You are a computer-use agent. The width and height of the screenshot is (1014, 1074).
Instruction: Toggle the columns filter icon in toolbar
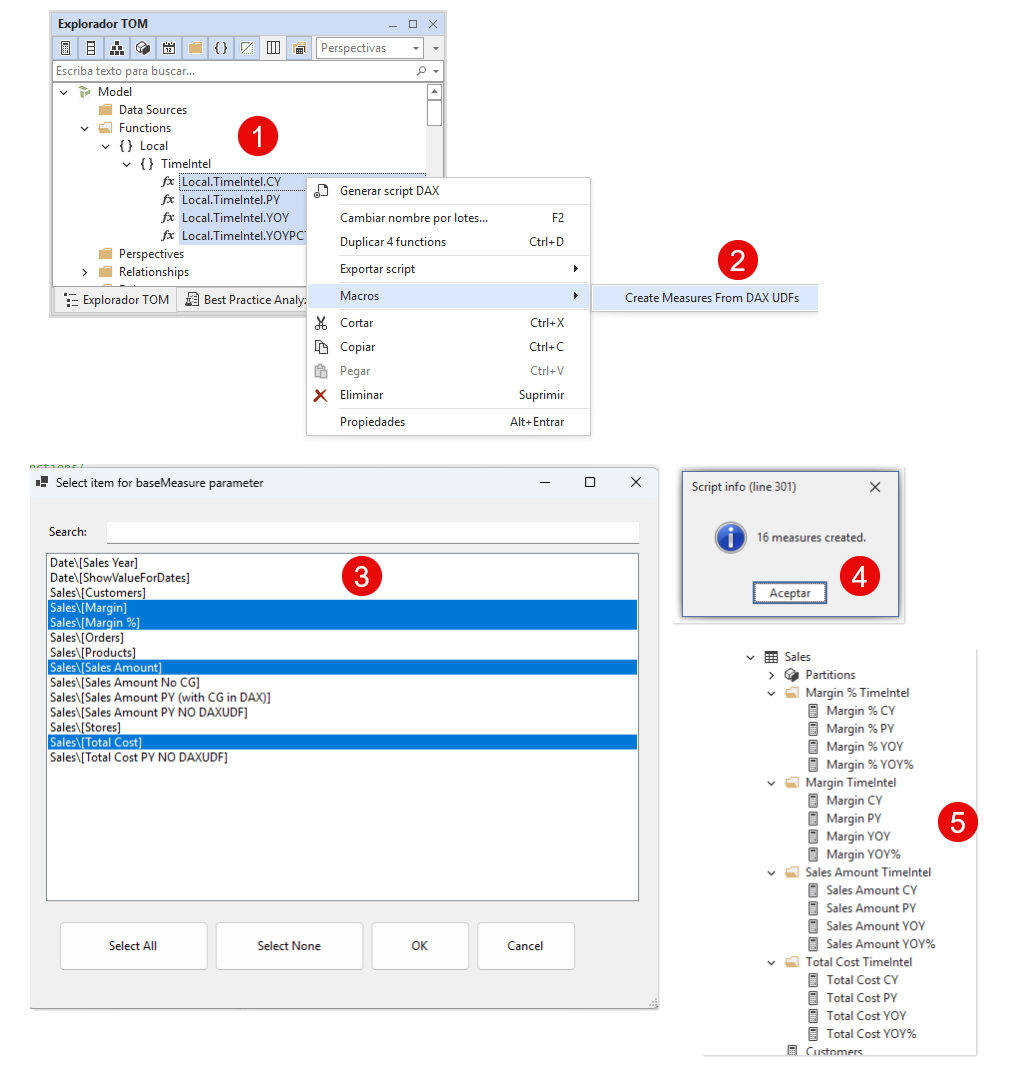point(91,48)
